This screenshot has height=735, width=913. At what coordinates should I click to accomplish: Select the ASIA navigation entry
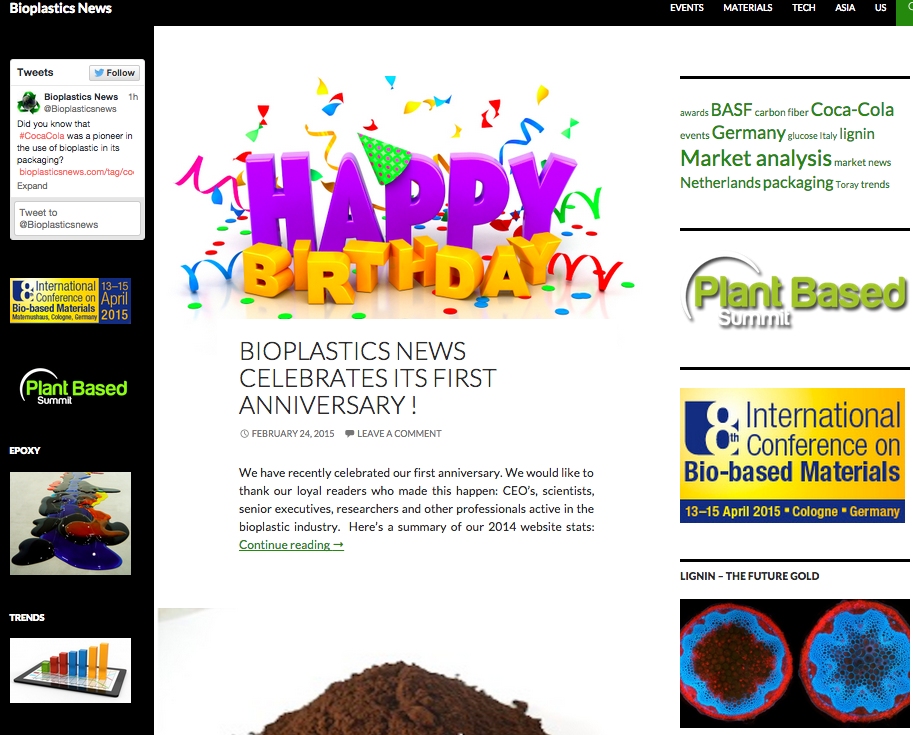point(844,8)
